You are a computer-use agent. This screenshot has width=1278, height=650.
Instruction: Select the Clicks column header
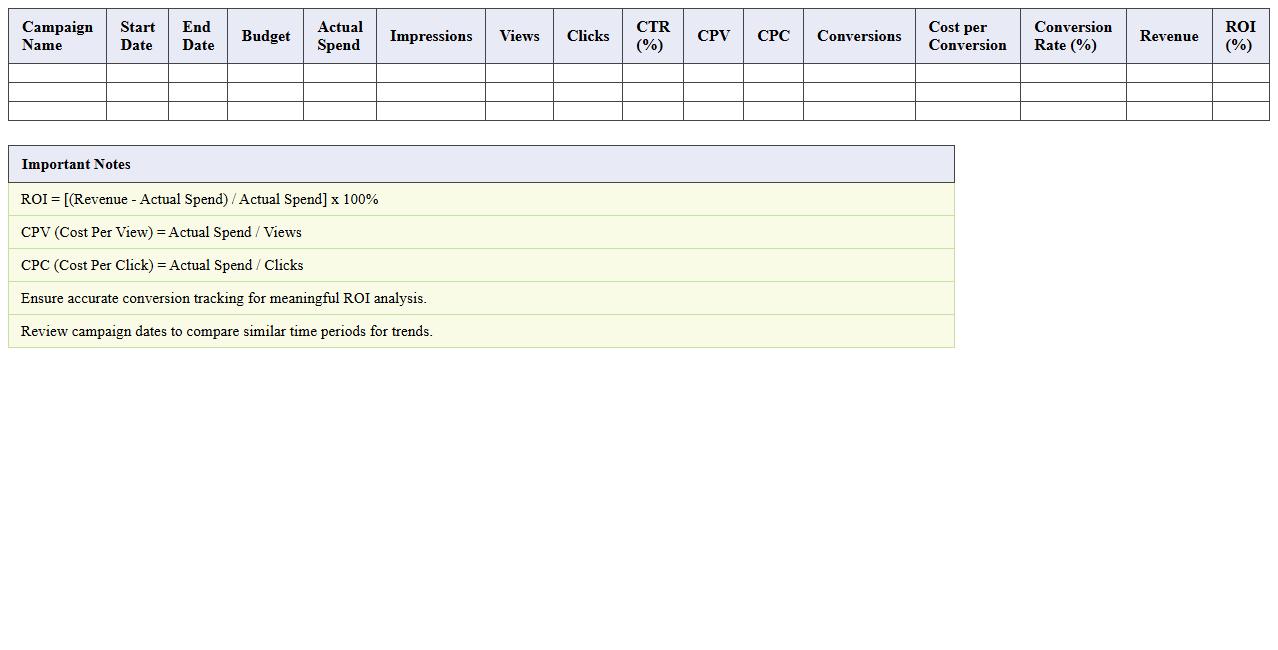[587, 36]
